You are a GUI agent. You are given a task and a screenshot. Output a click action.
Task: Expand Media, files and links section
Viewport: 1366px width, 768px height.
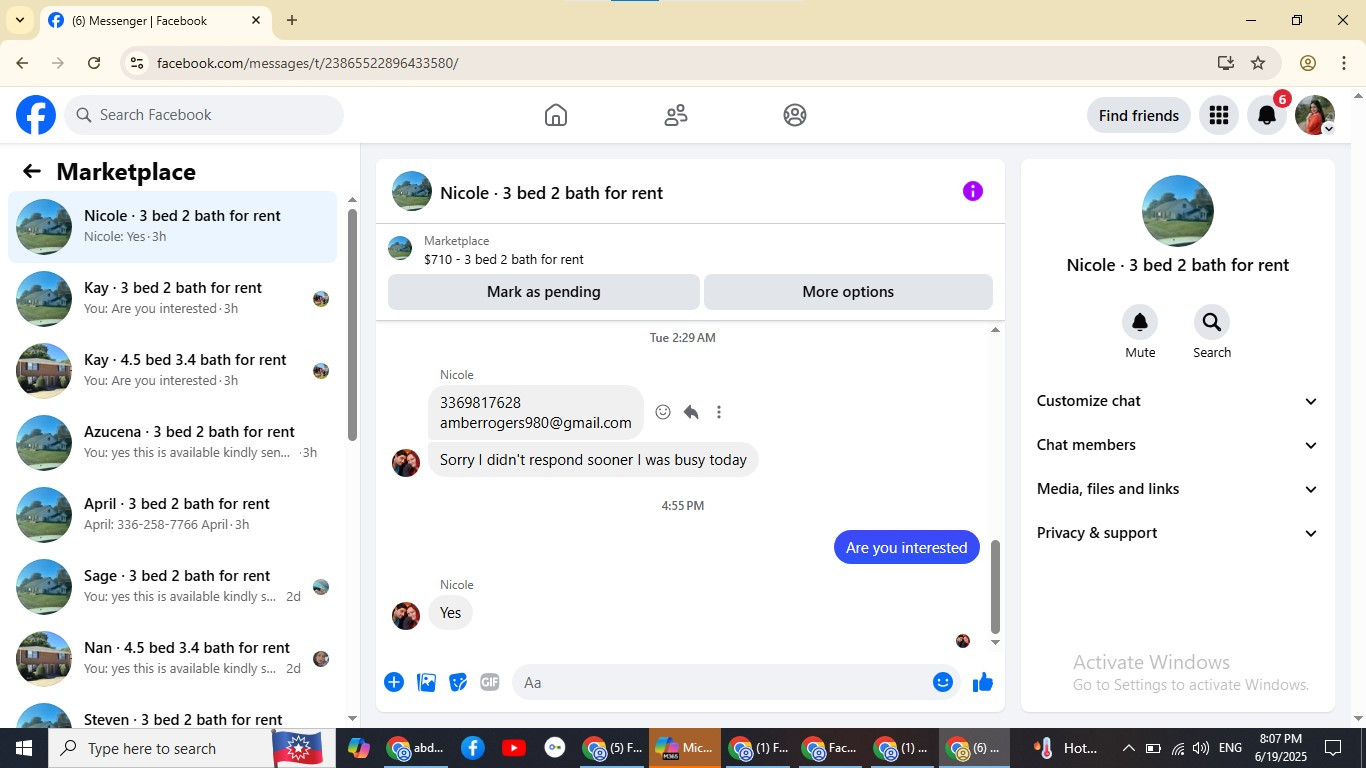click(x=1178, y=489)
